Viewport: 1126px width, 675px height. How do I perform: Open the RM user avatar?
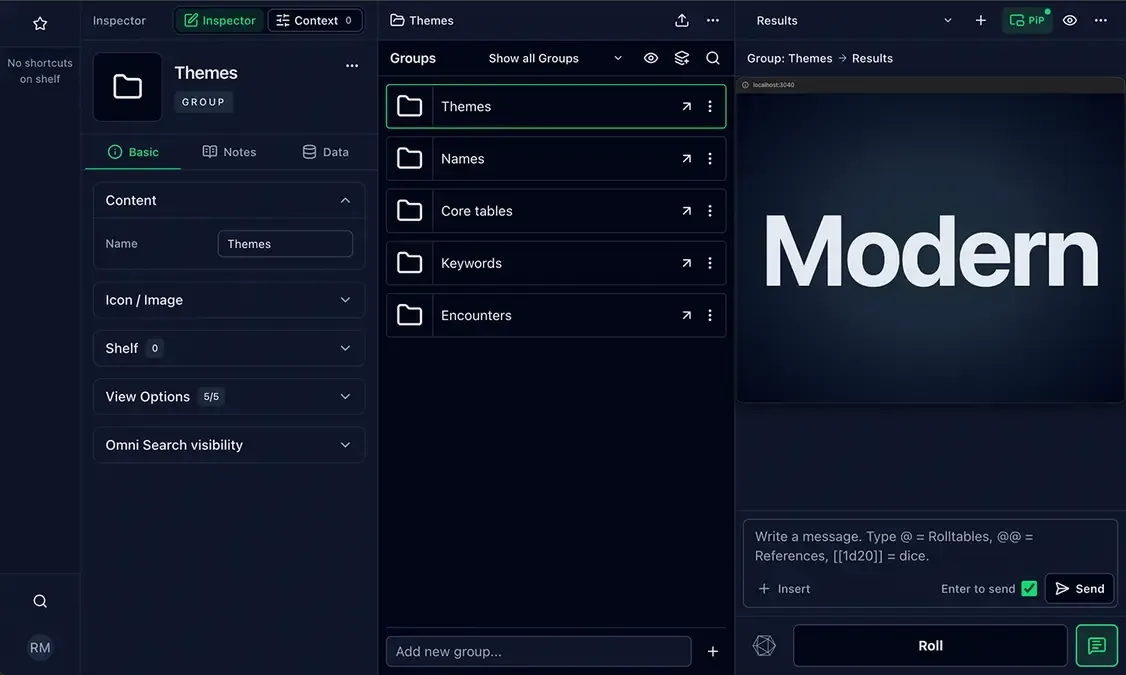[x=40, y=648]
